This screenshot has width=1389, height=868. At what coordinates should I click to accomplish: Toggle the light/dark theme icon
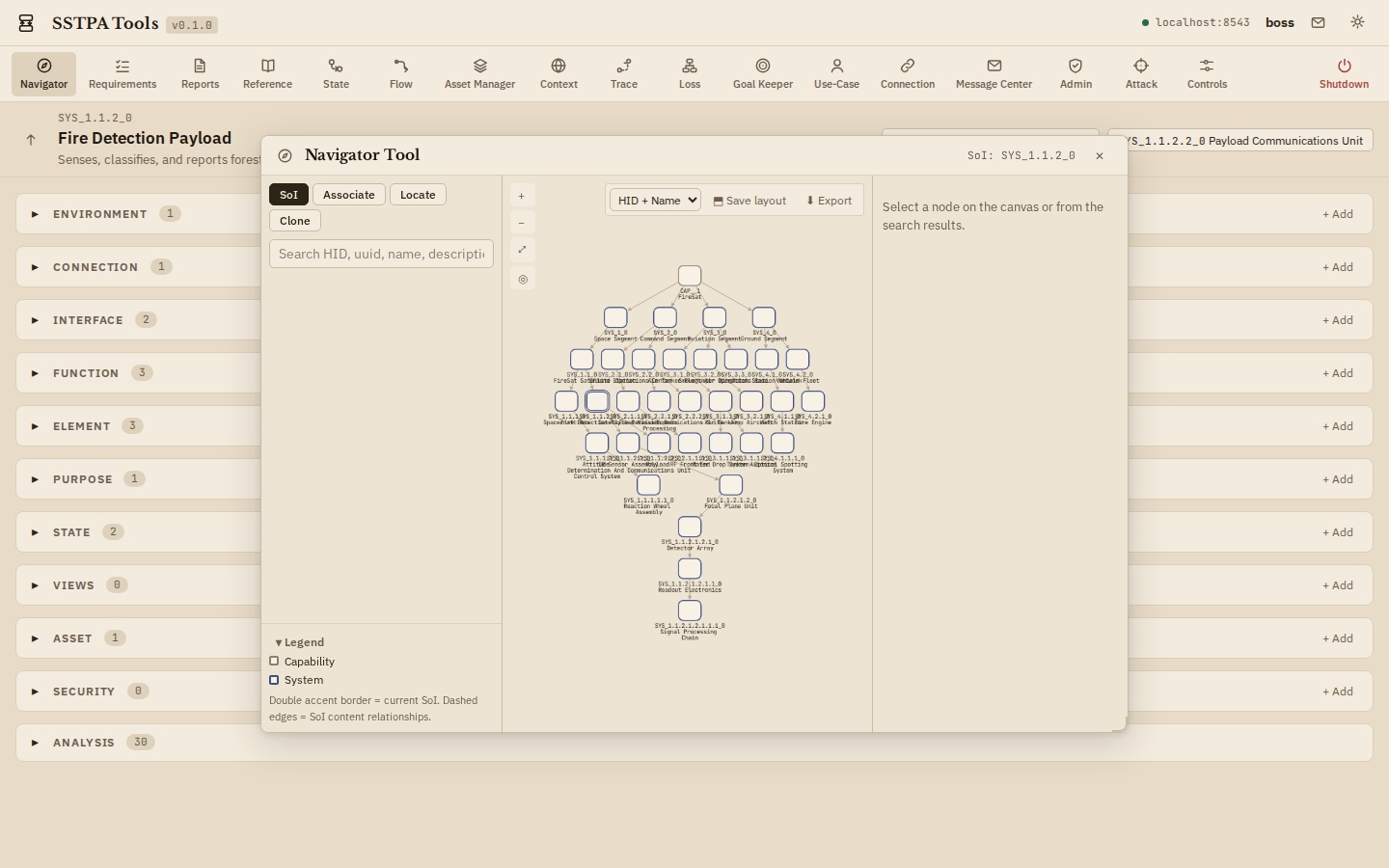click(x=1357, y=22)
